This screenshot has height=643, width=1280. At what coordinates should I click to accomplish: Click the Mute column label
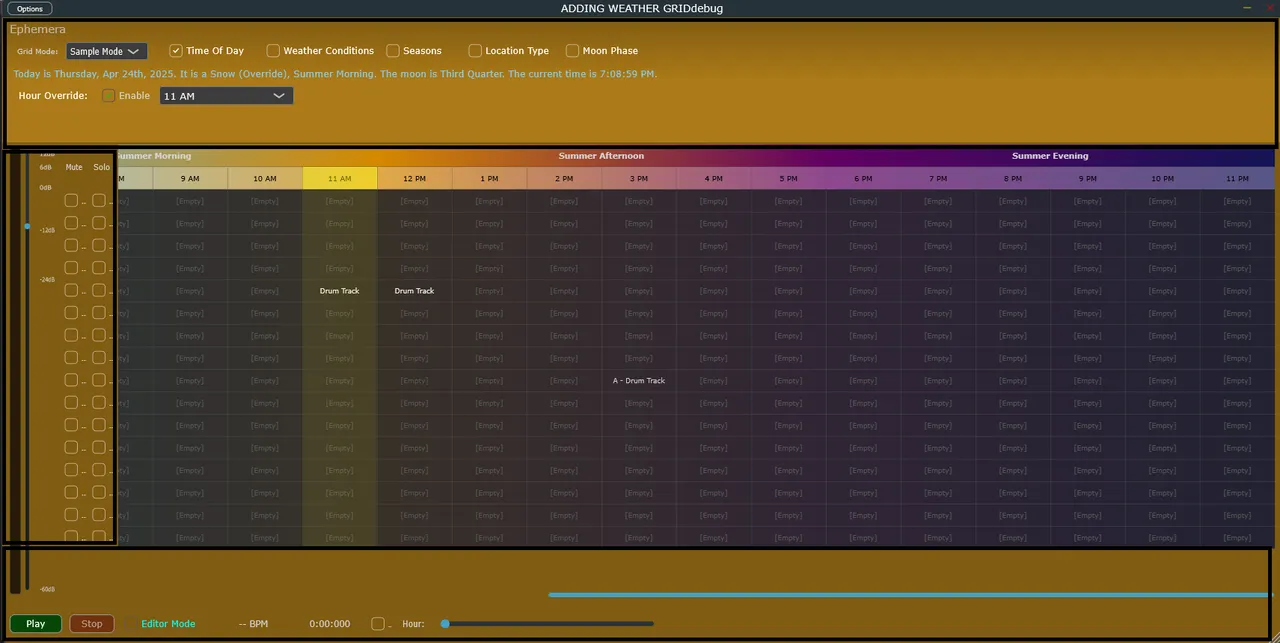point(74,168)
